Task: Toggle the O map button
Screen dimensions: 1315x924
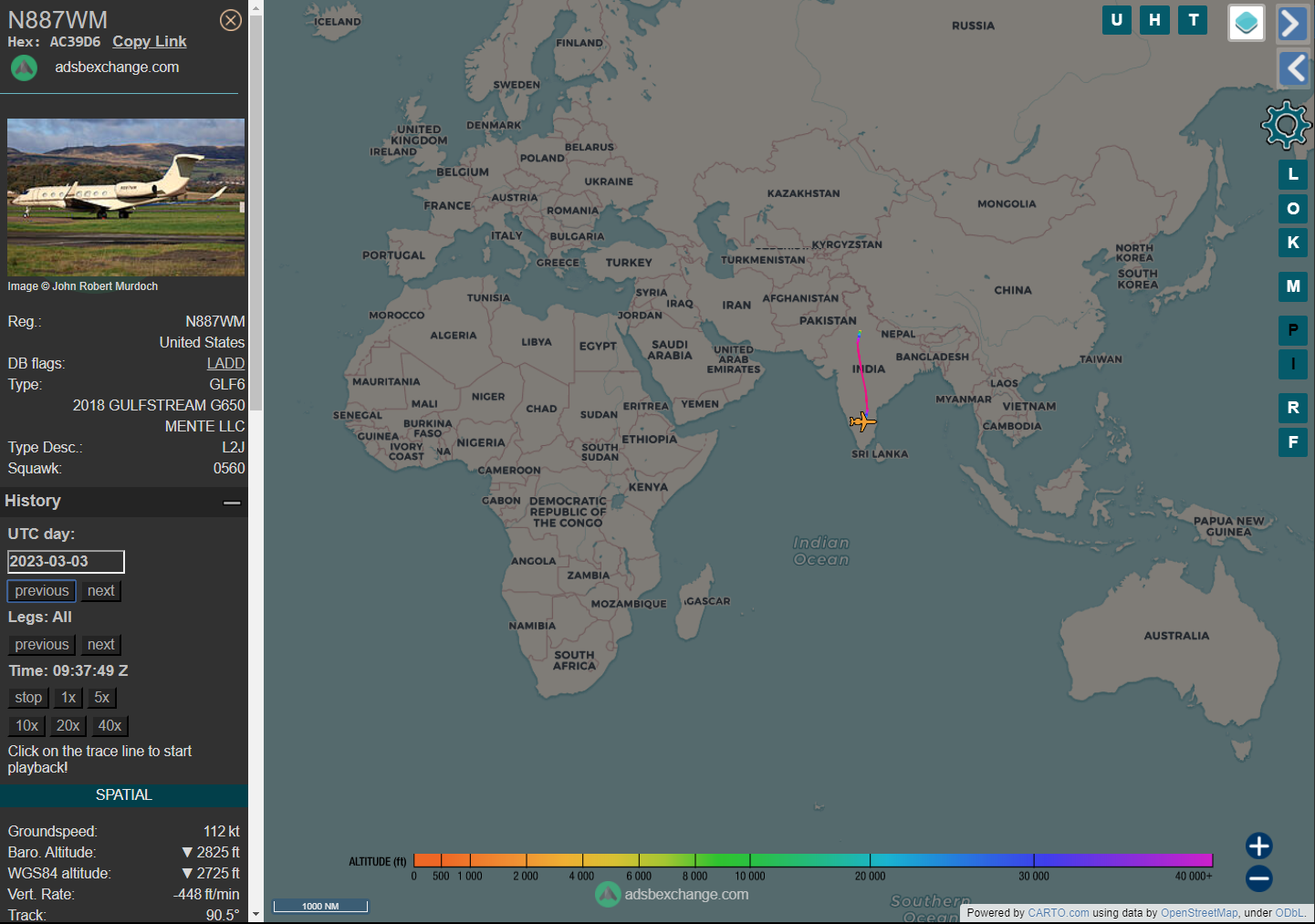Action: point(1293,209)
